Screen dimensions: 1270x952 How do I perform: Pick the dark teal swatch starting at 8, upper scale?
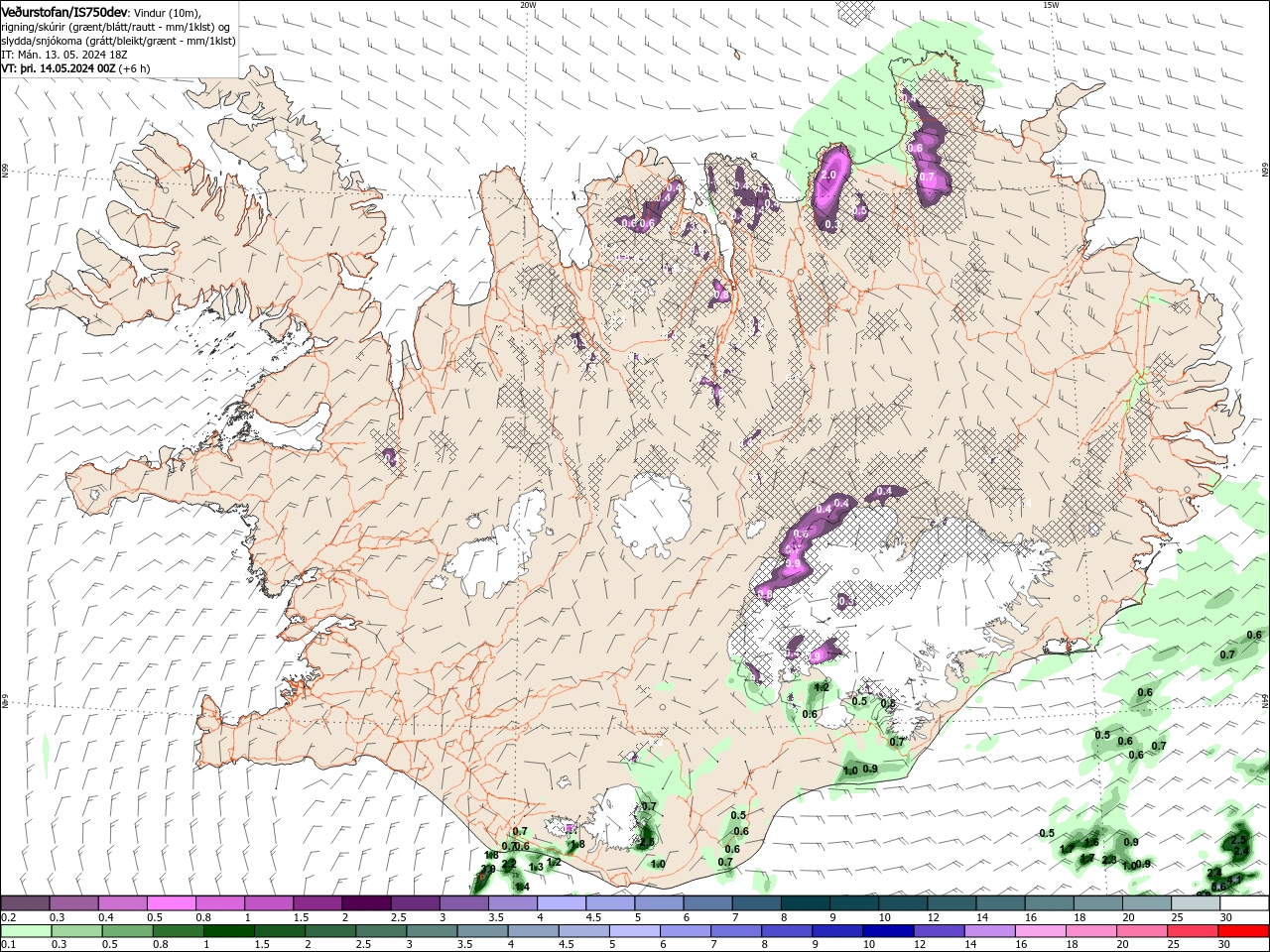(806, 903)
